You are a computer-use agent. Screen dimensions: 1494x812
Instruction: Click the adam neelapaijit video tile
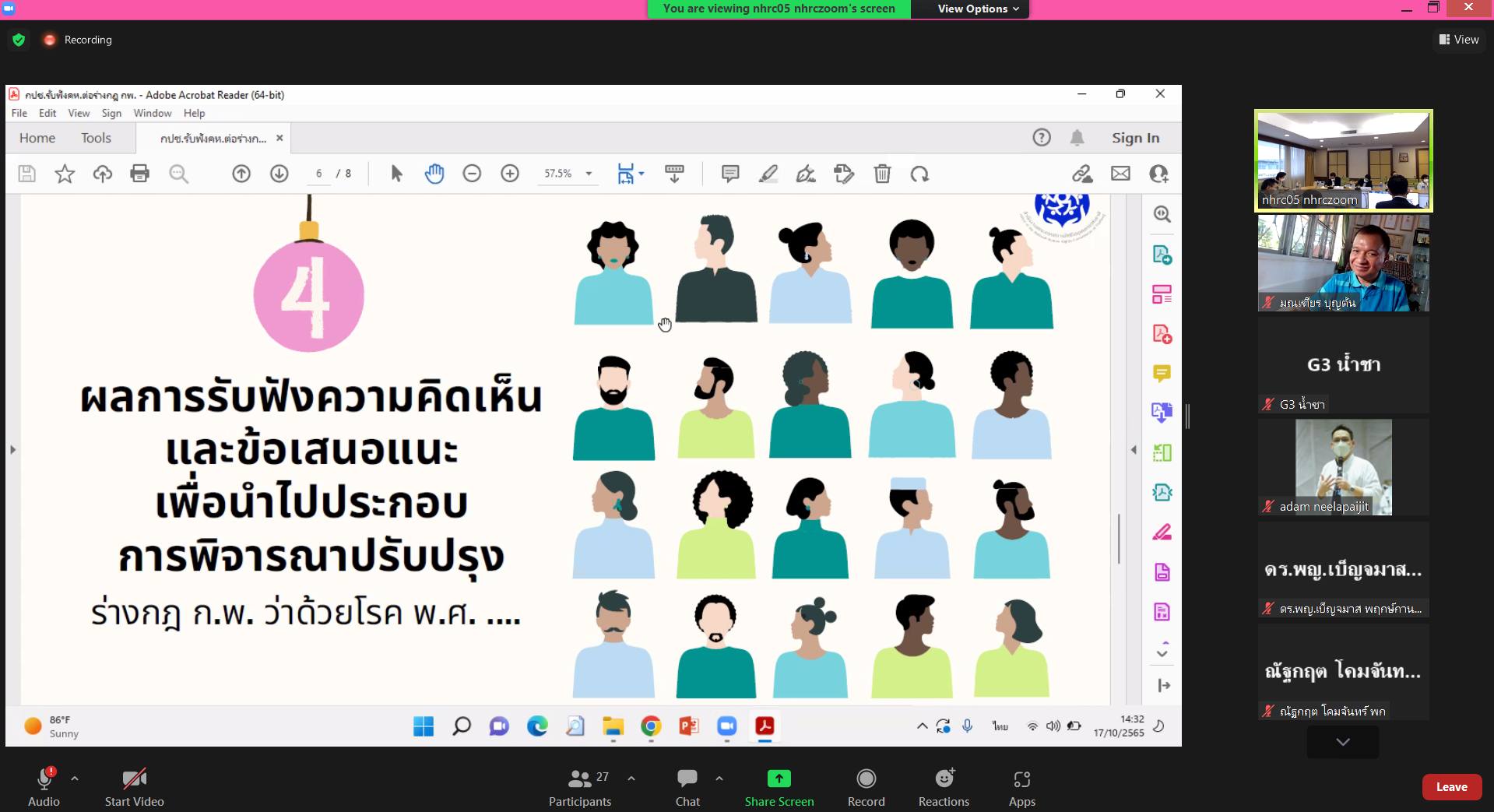tap(1343, 467)
